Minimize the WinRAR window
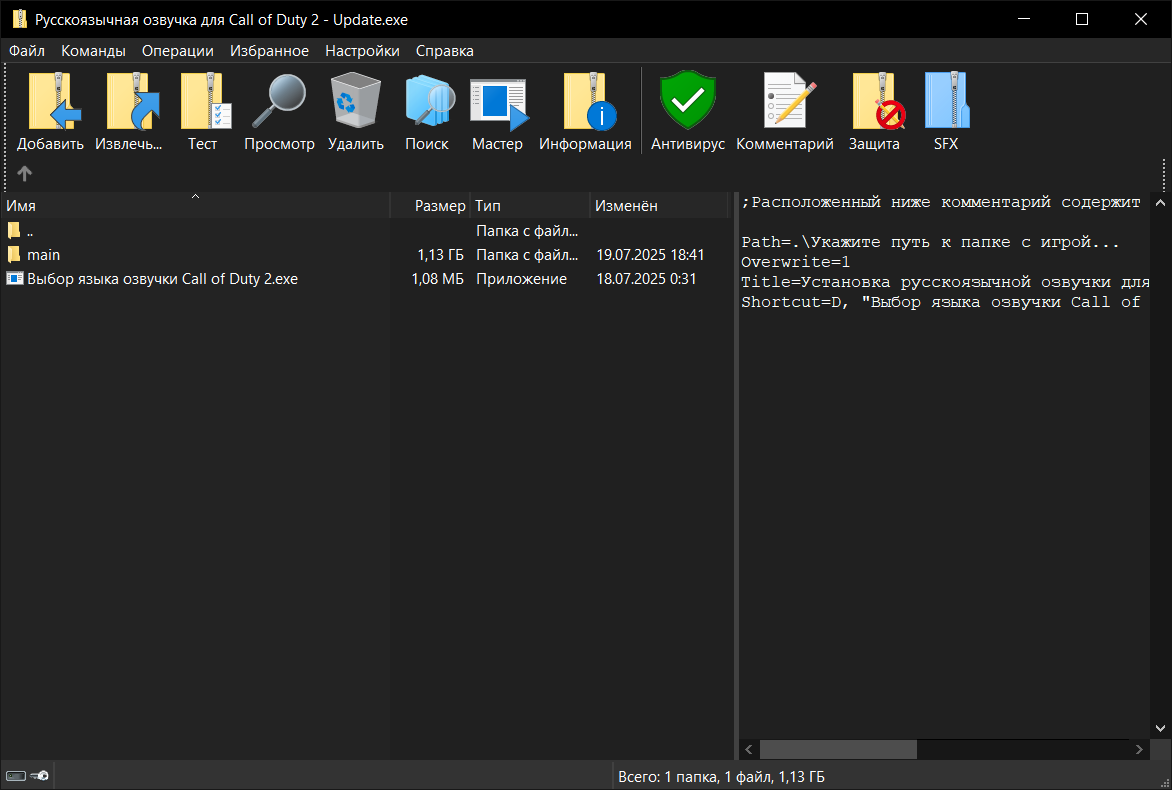The height and width of the screenshot is (790, 1172). tap(1024, 19)
